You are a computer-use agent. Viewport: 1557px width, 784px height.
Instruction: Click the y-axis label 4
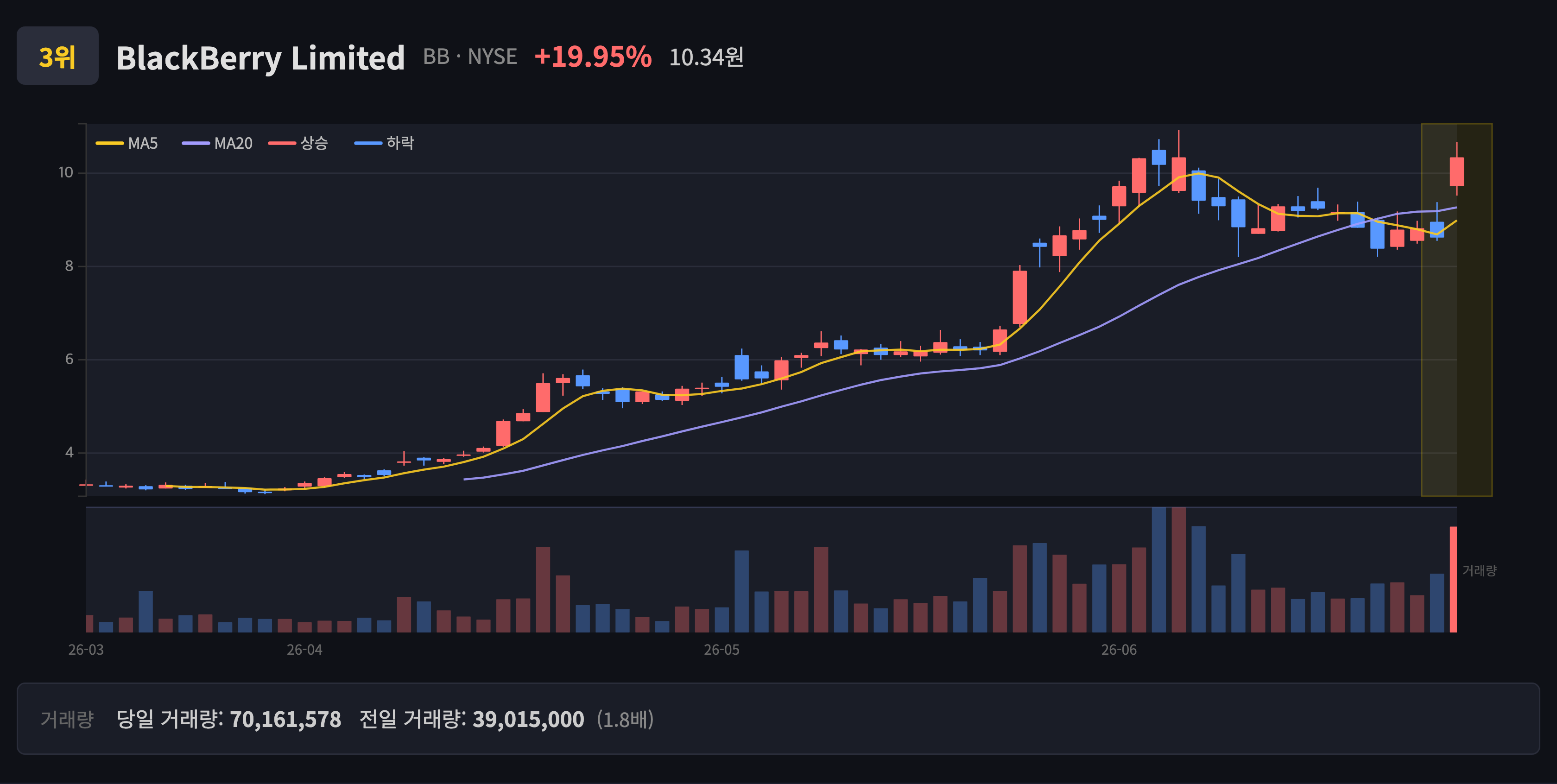pos(69,453)
